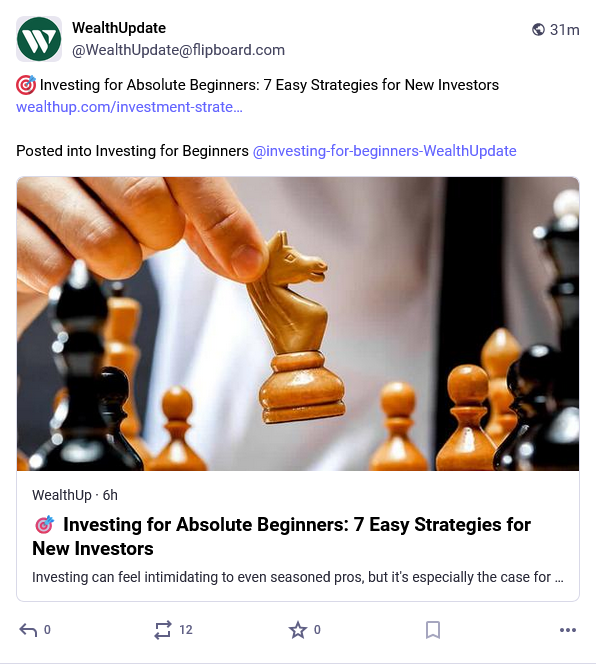Click the boost count showing 12
596x664 pixels.
coord(186,630)
